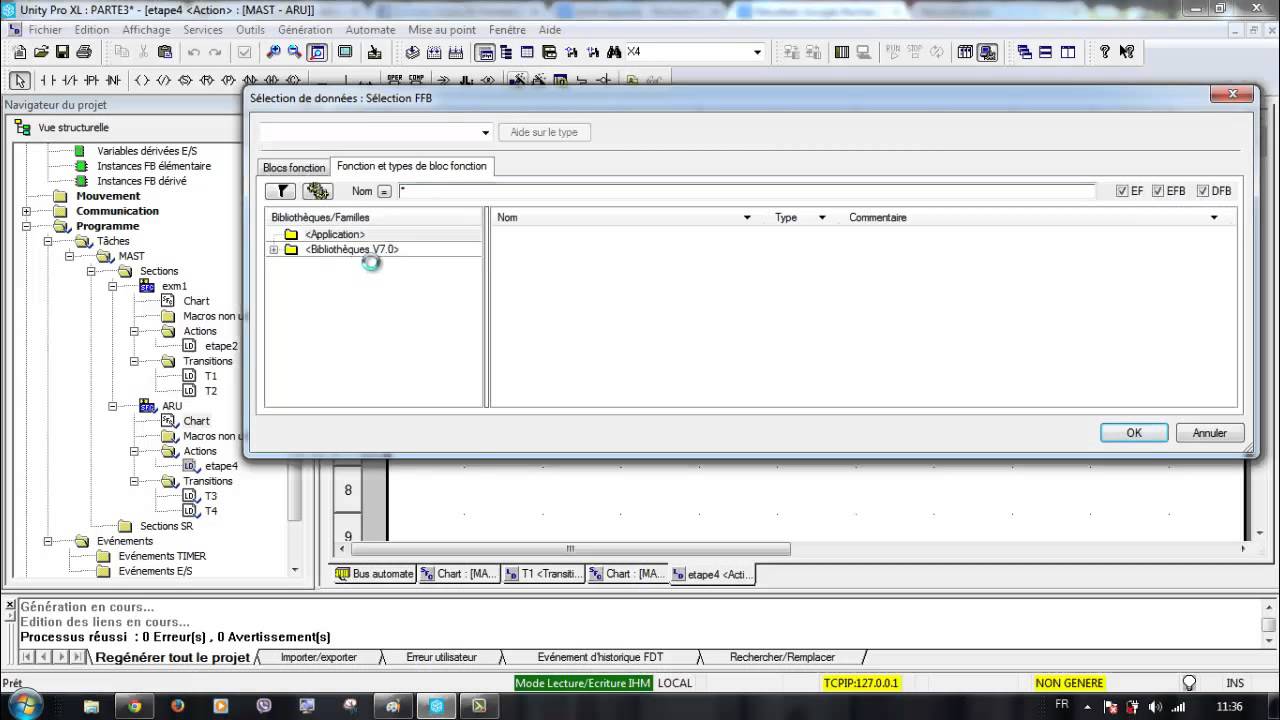
Task: Select transition T3 in project tree
Action: 211,496
